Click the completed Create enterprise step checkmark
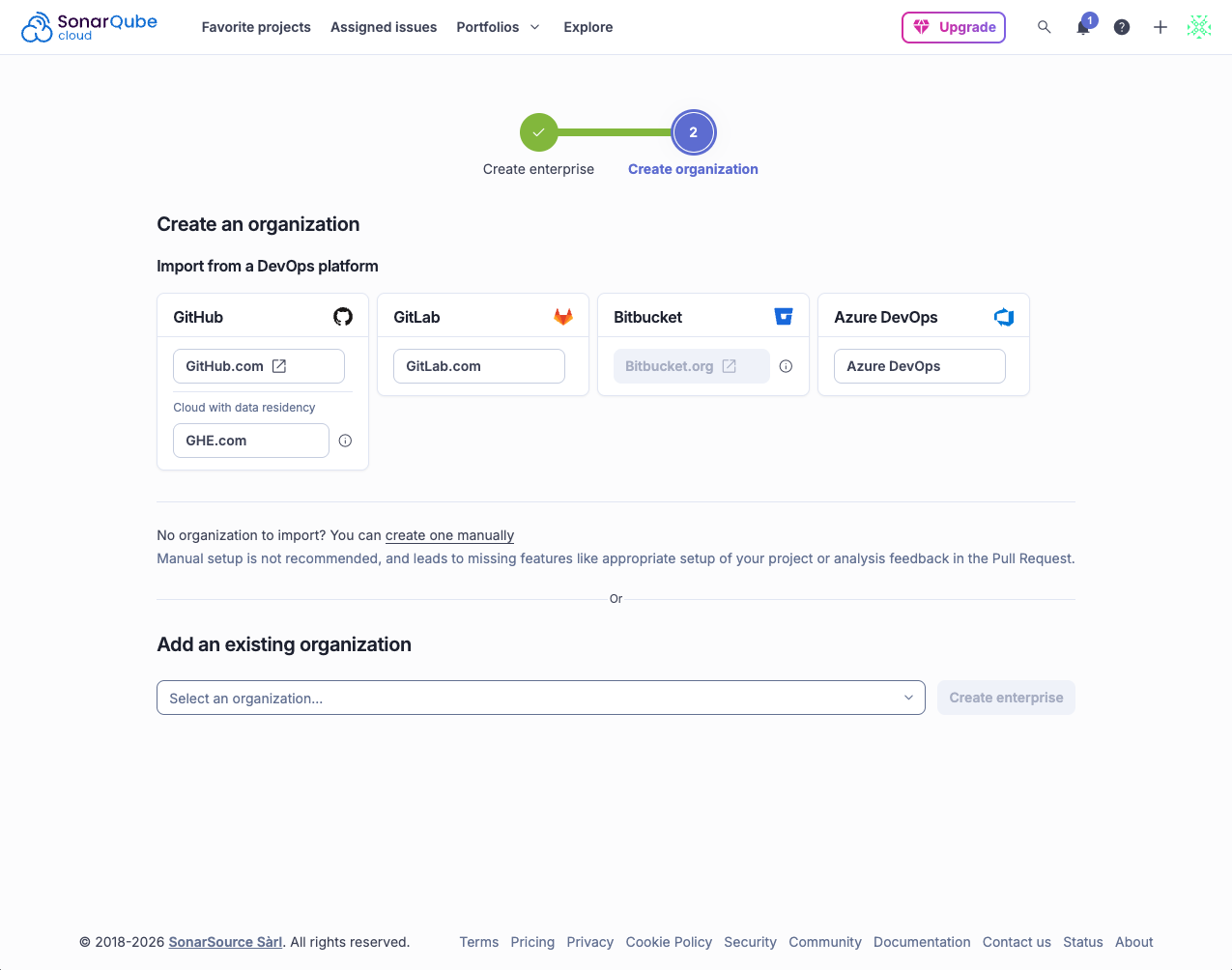 [539, 132]
